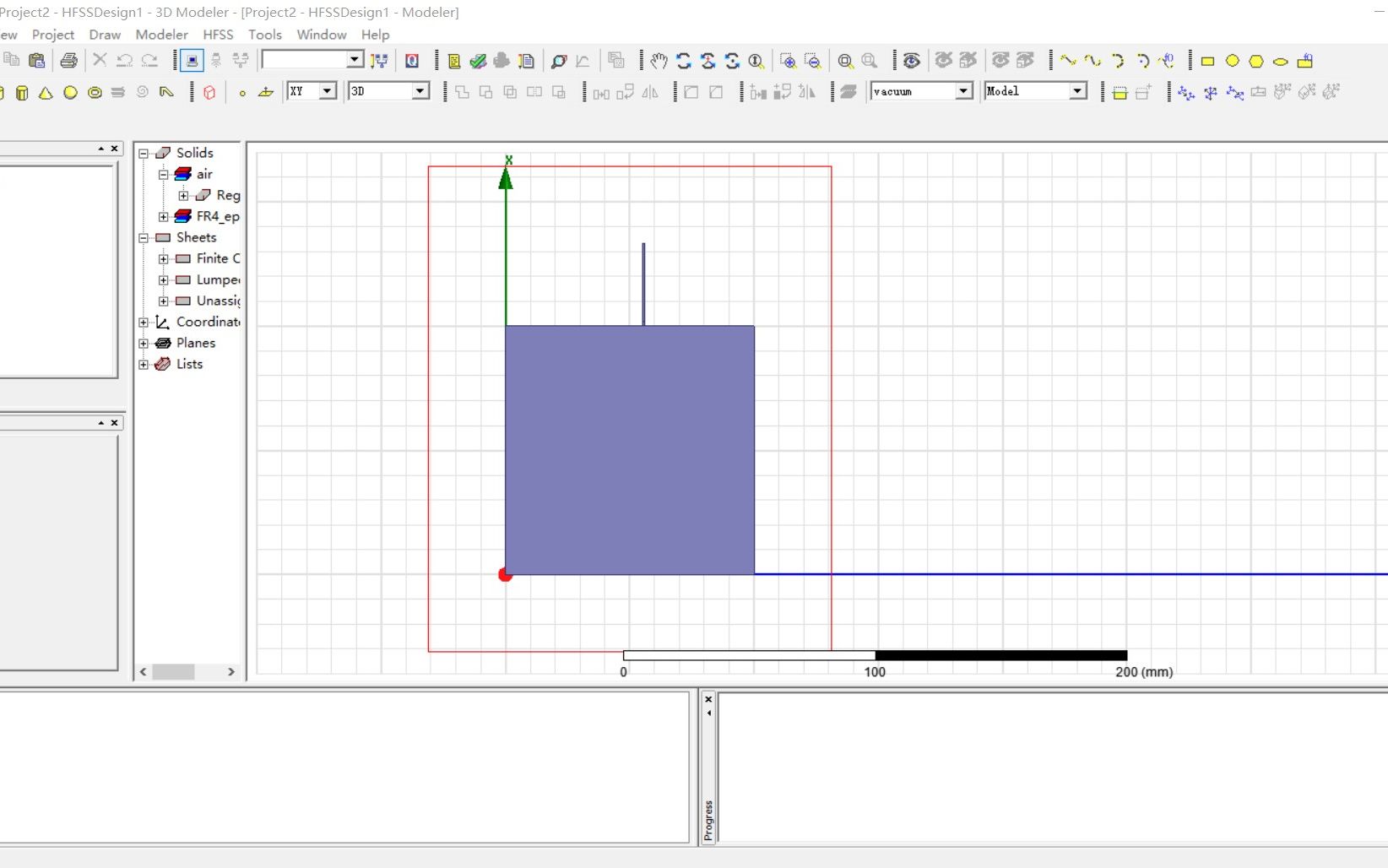The width and height of the screenshot is (1388, 868).
Task: Open the Modeler menu
Action: point(162,35)
